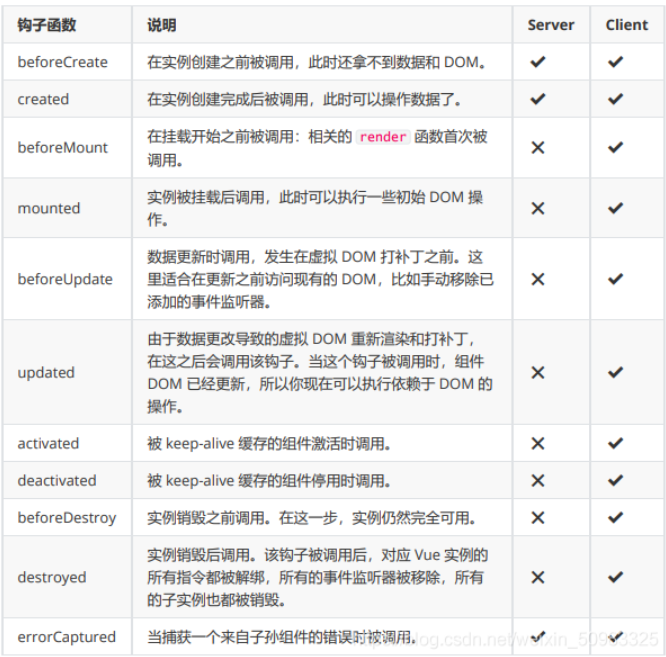Click the Server cross for beforeMount
Screen dimensions: 666x657
pos(538,148)
